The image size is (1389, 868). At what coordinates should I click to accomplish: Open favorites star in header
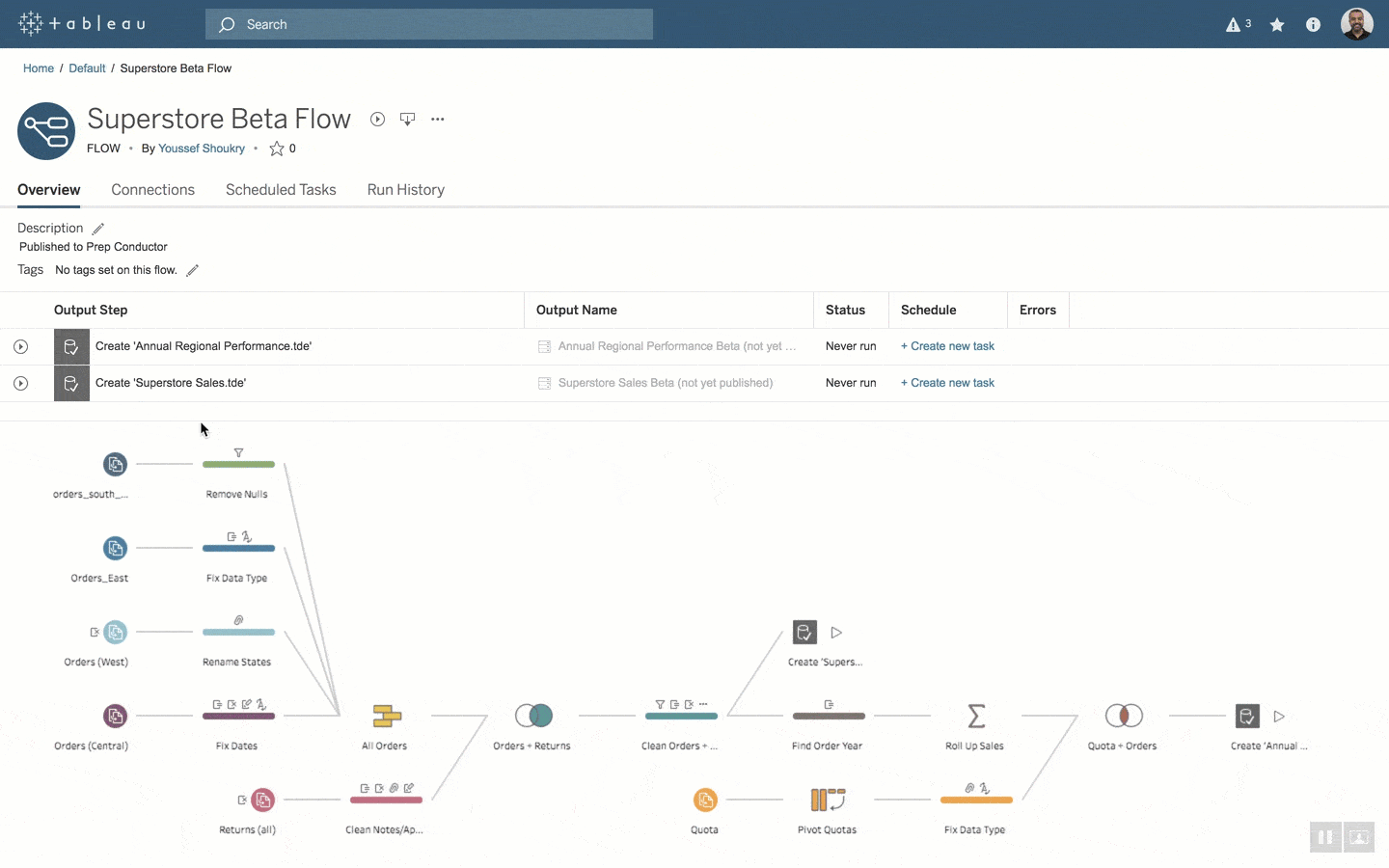click(1277, 25)
